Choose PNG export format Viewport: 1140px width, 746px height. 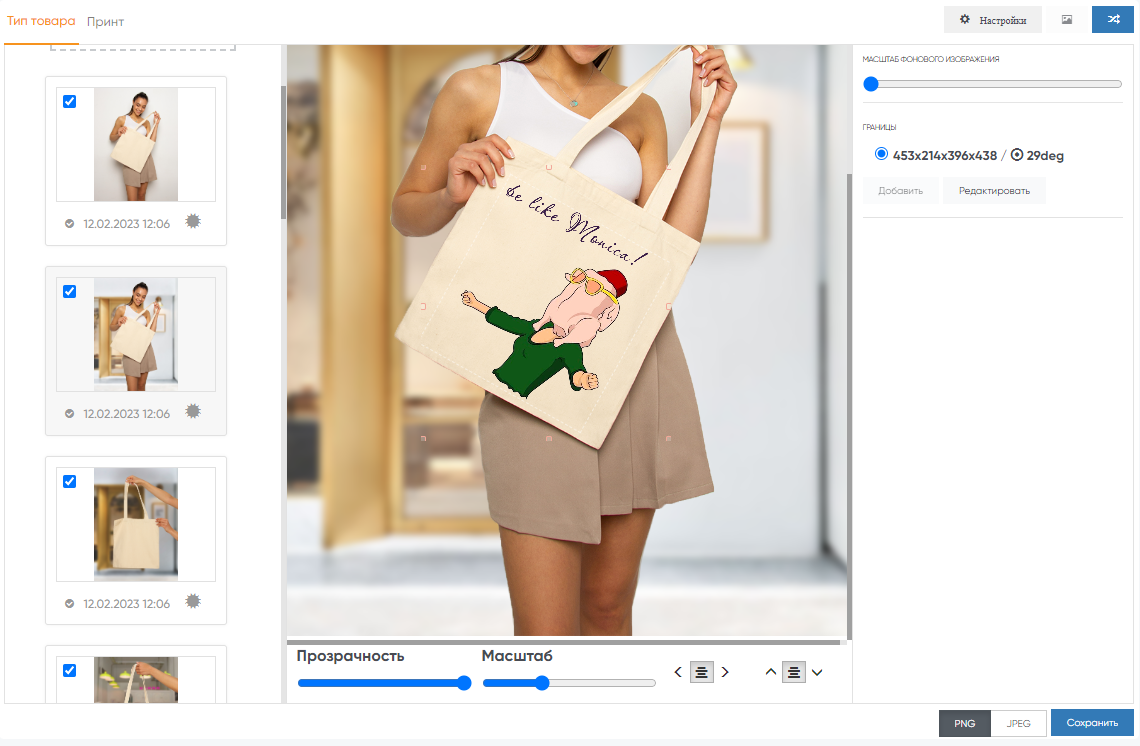coord(965,723)
